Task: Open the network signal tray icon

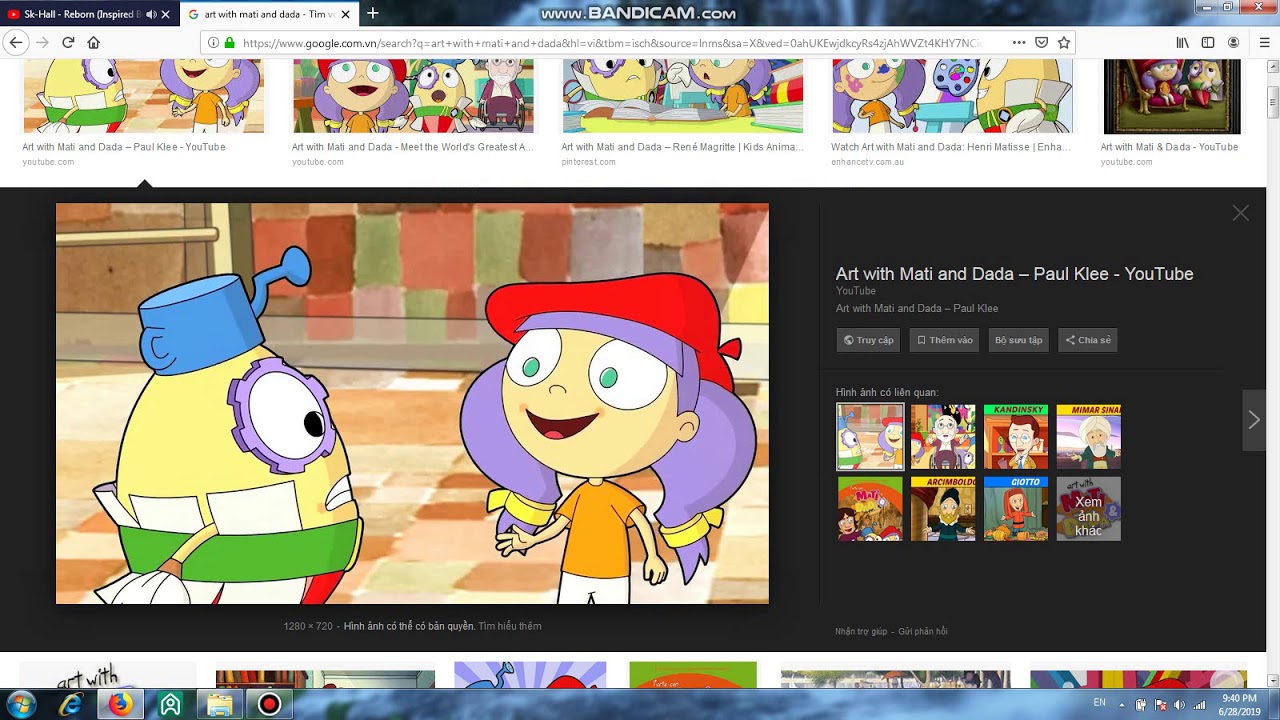Action: 1199,705
